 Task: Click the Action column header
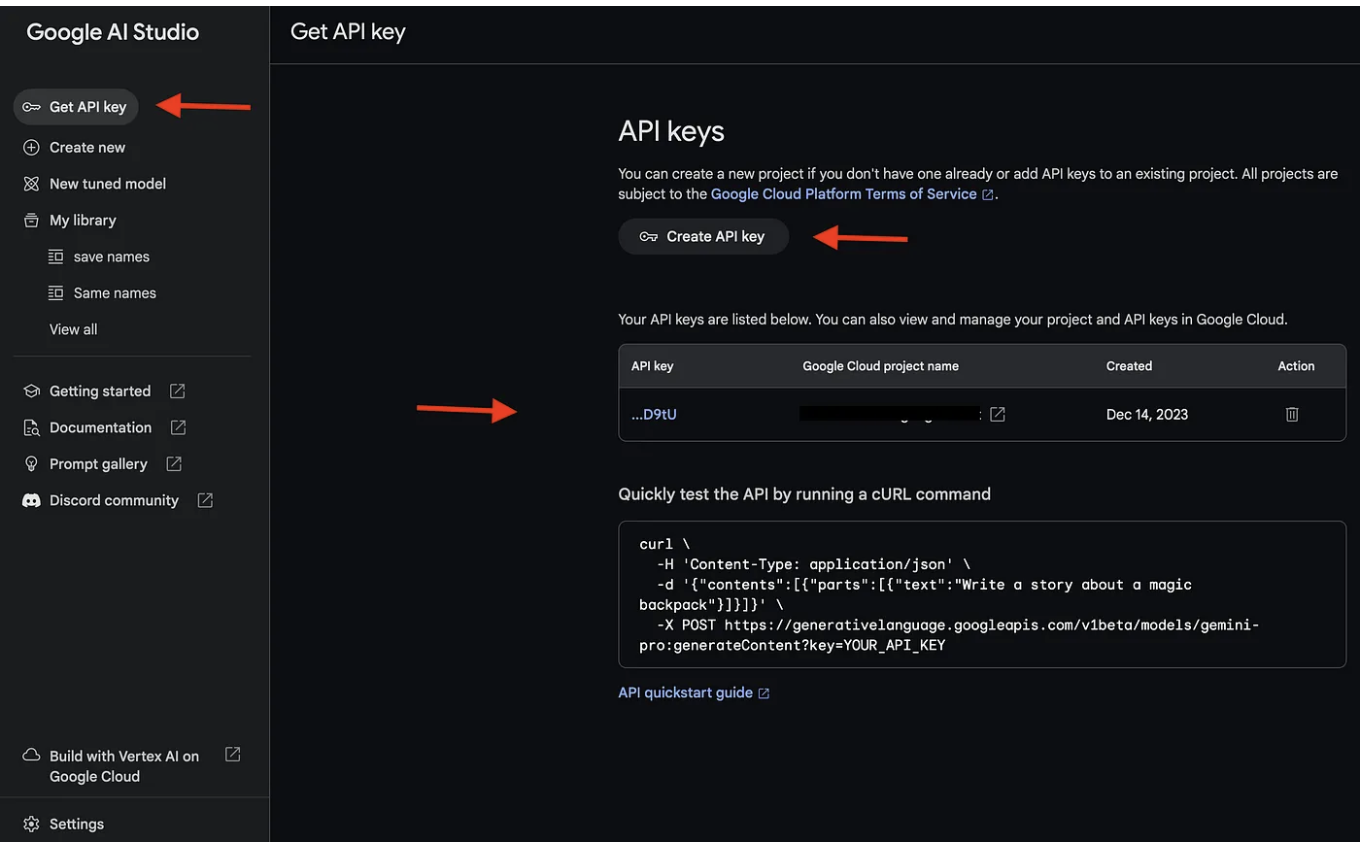[x=1296, y=366]
